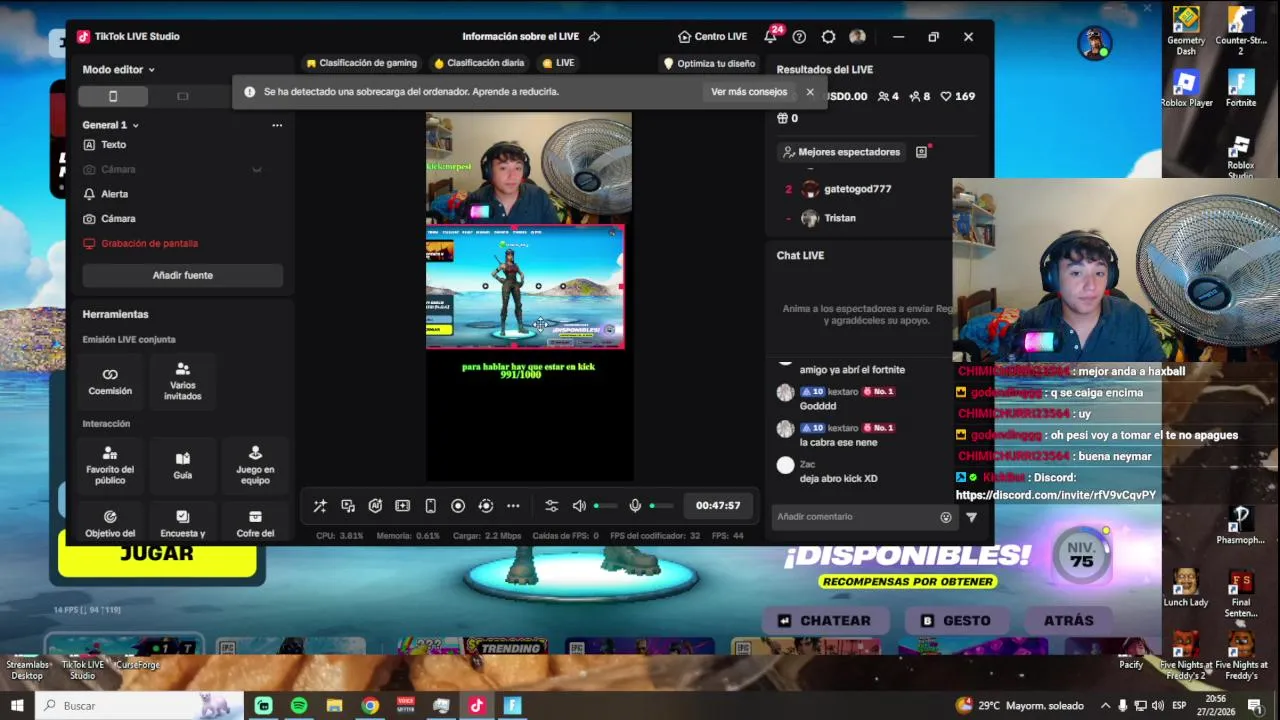
Task: Open the Roblox Player desktop shortcut
Action: click(1186, 88)
